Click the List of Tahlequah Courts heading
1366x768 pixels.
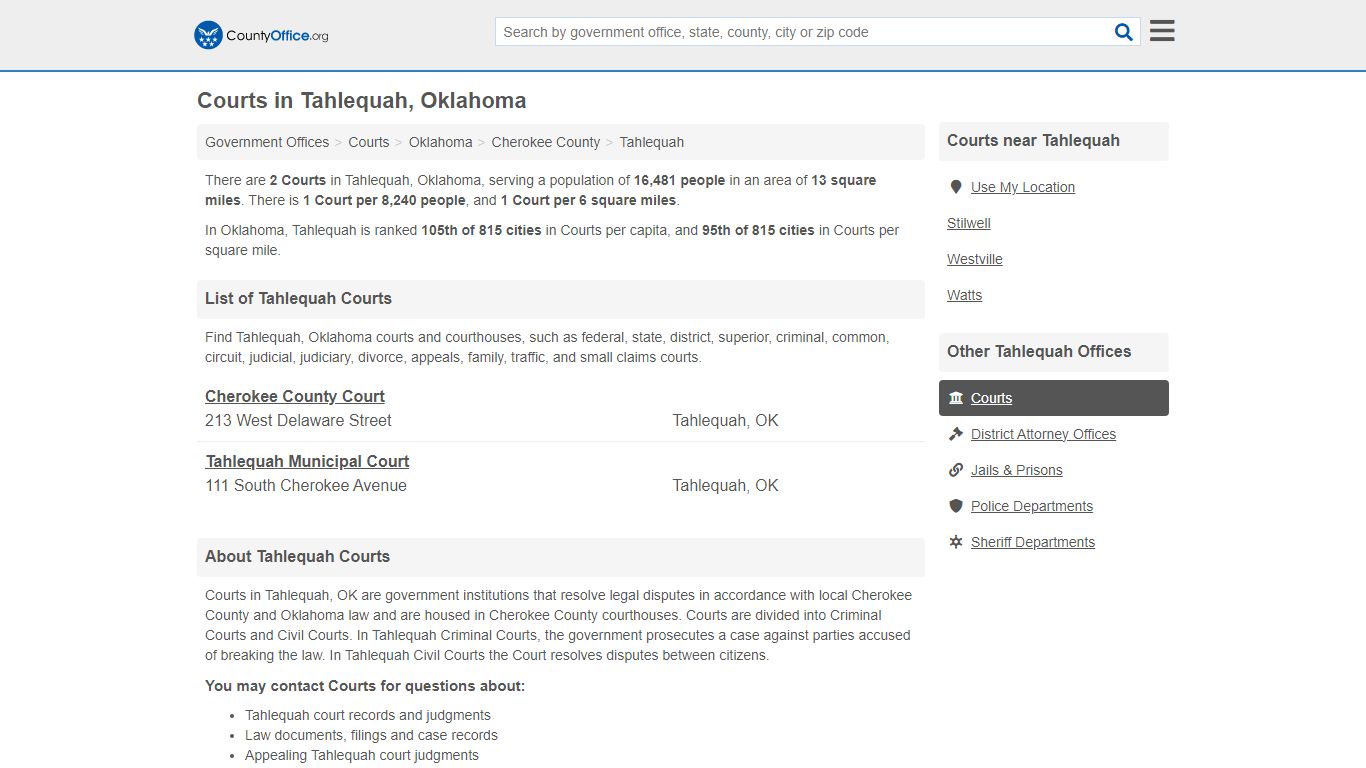pyautogui.click(x=298, y=298)
